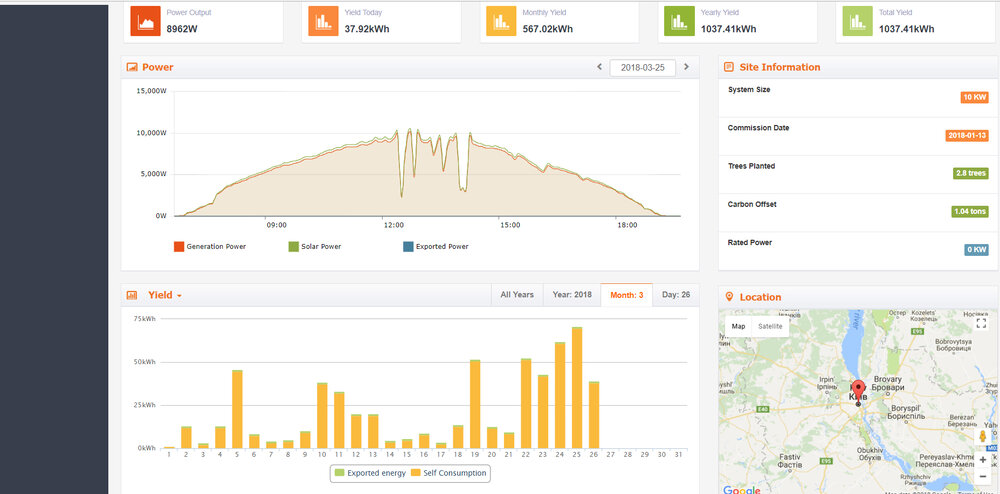Click the Street View pegman icon
The width and height of the screenshot is (1000, 494).
pos(983,436)
